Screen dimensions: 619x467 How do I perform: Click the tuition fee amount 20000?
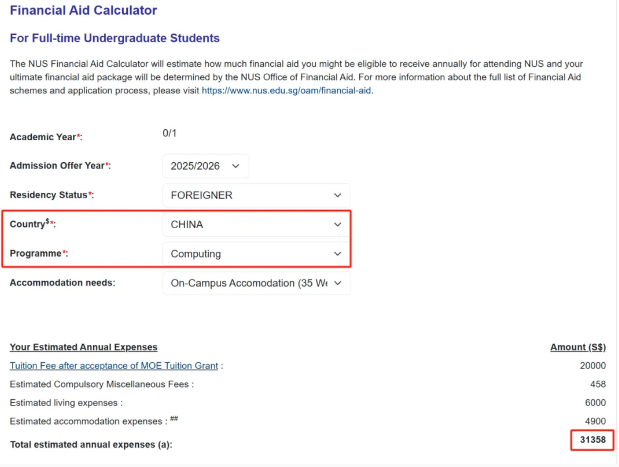592,365
